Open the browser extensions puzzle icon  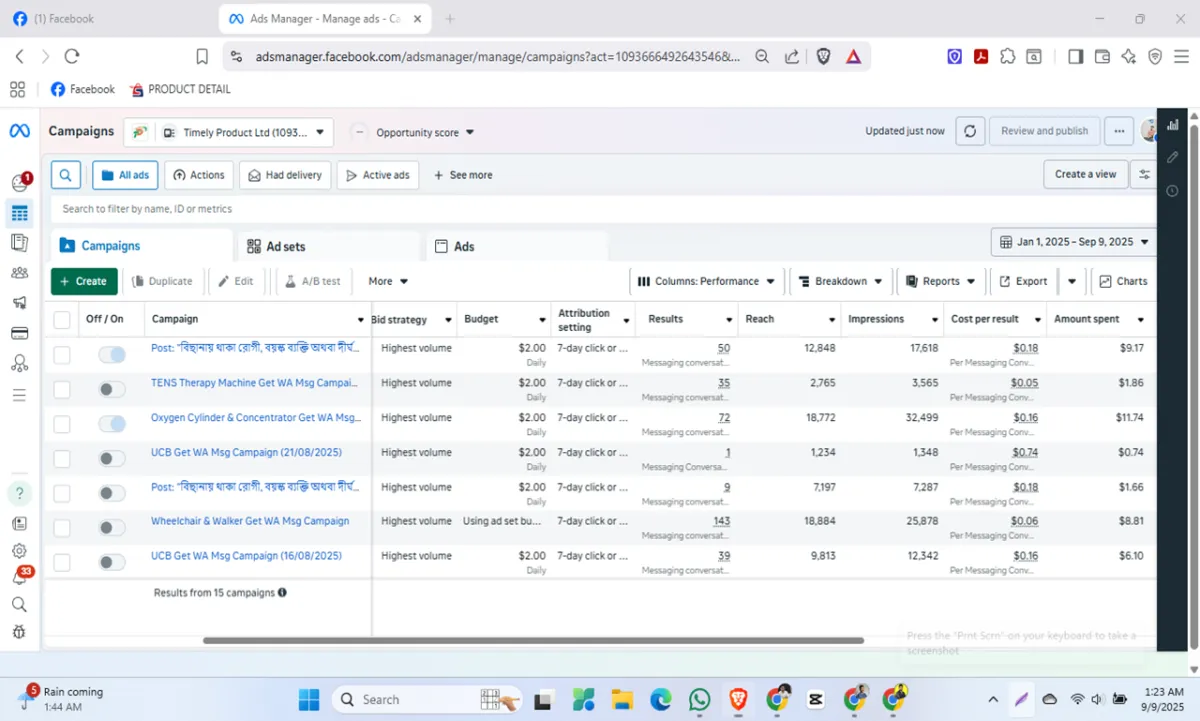1007,57
